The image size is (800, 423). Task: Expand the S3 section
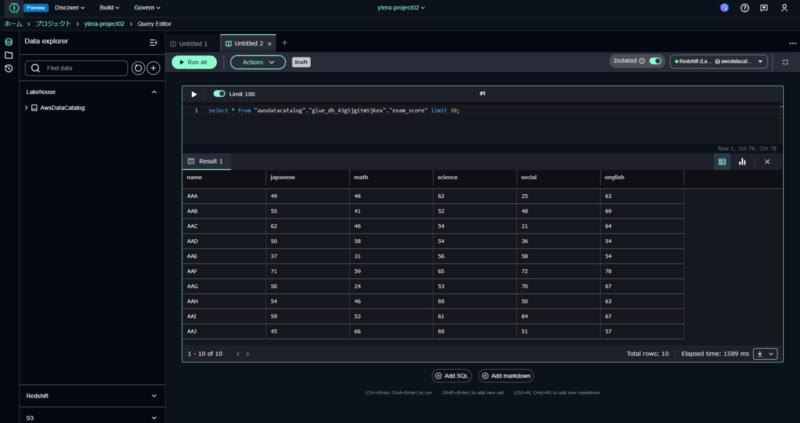pyautogui.click(x=153, y=417)
